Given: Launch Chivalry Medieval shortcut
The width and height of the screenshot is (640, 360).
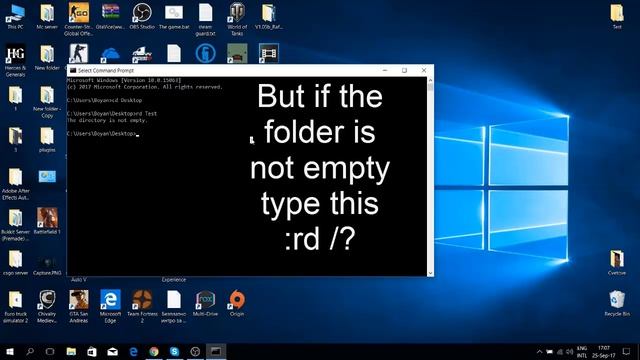Looking at the screenshot, I should click(x=47, y=307).
